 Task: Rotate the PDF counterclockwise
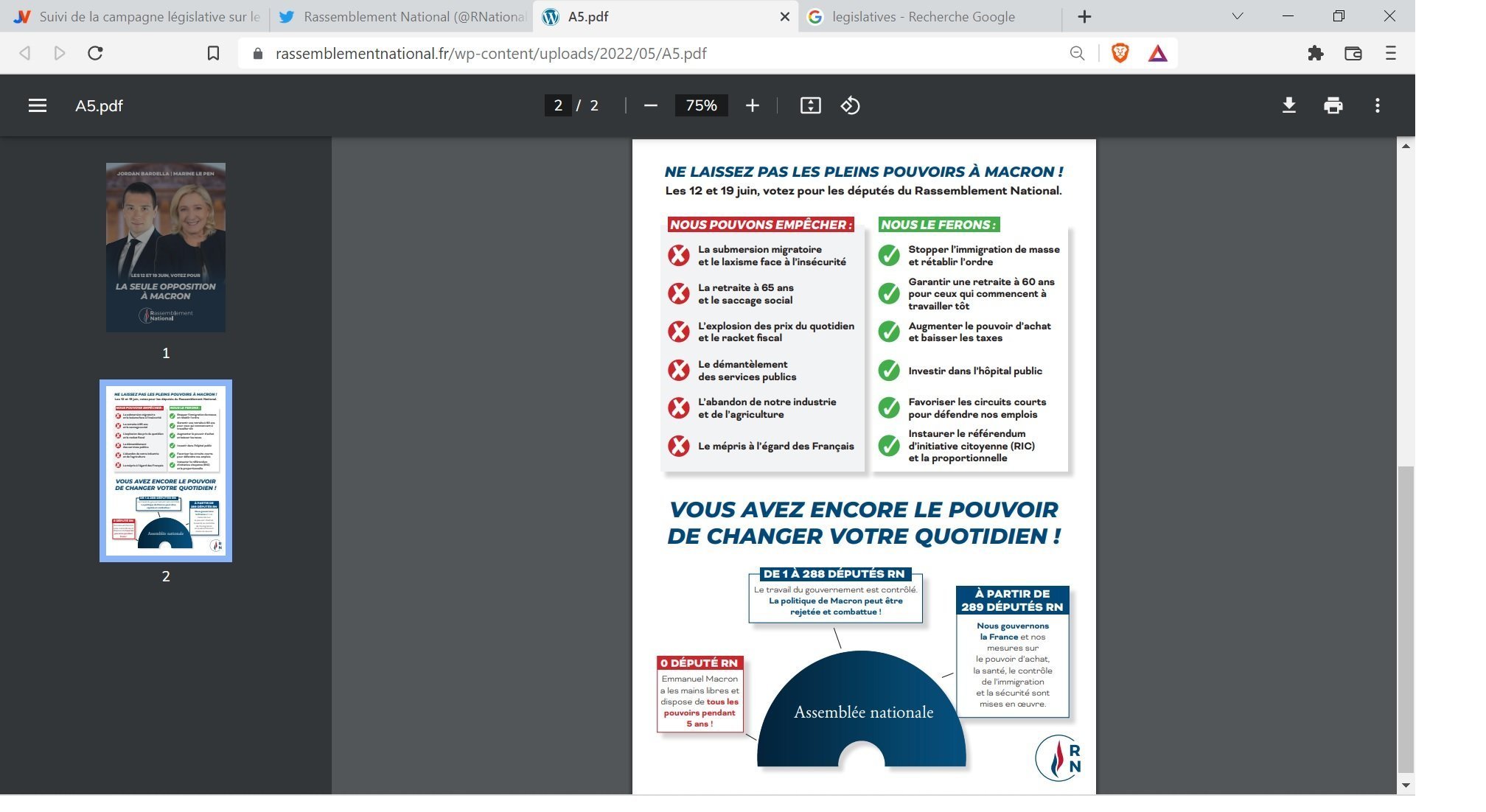coord(850,105)
